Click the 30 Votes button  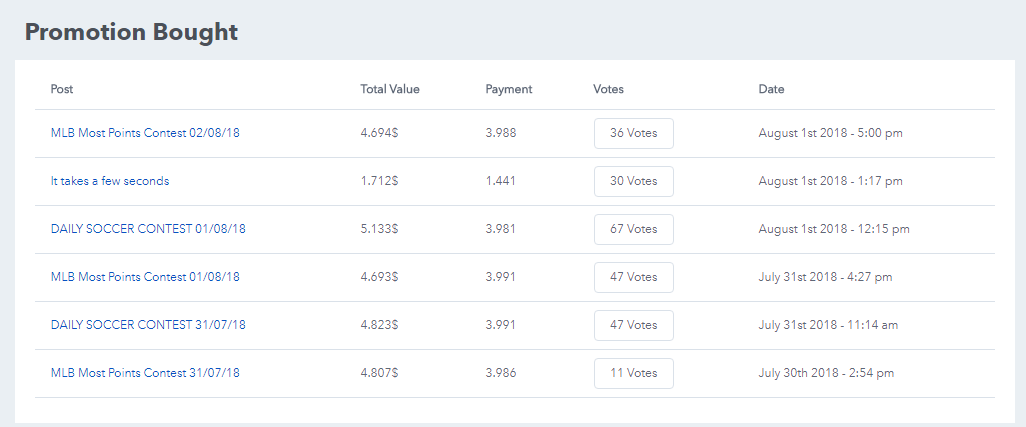coord(633,181)
